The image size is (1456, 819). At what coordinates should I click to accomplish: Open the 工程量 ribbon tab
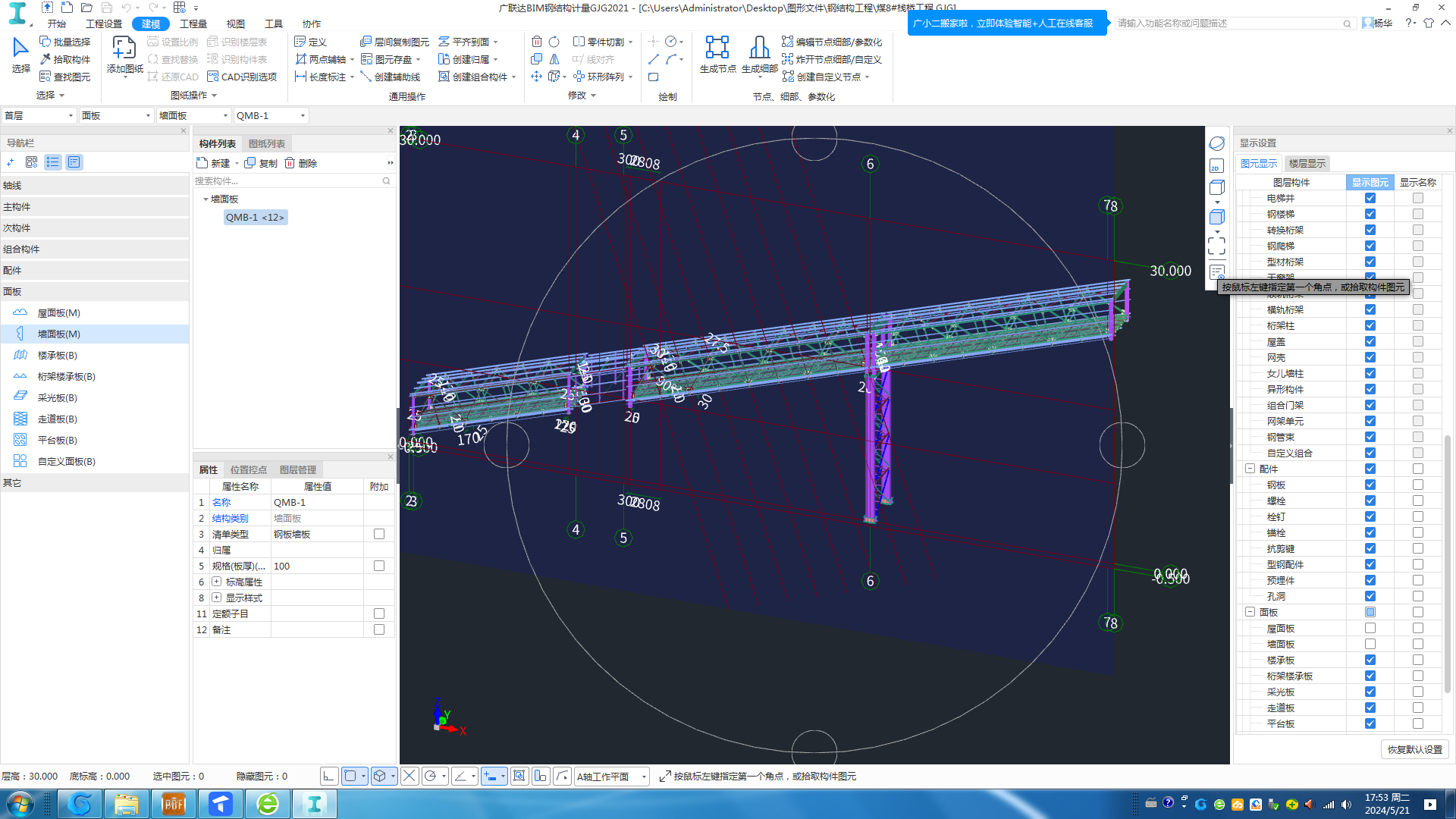click(x=193, y=24)
